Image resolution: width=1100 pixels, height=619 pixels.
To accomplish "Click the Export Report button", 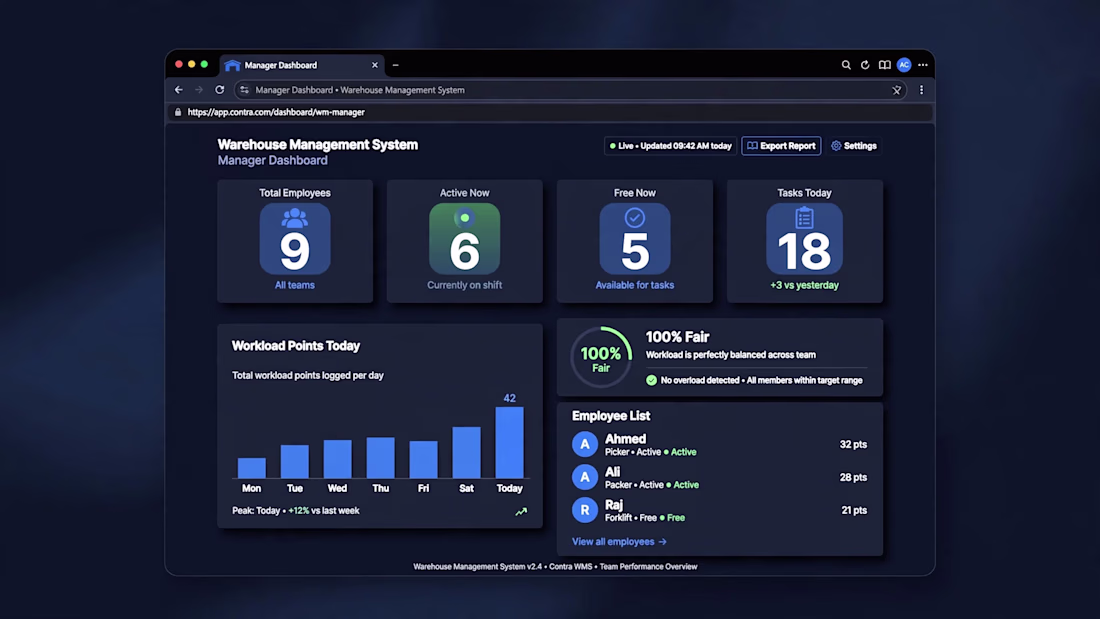I will [781, 146].
